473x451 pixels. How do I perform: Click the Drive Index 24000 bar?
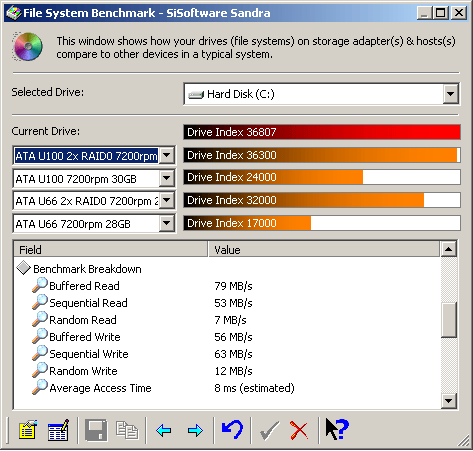(322, 177)
